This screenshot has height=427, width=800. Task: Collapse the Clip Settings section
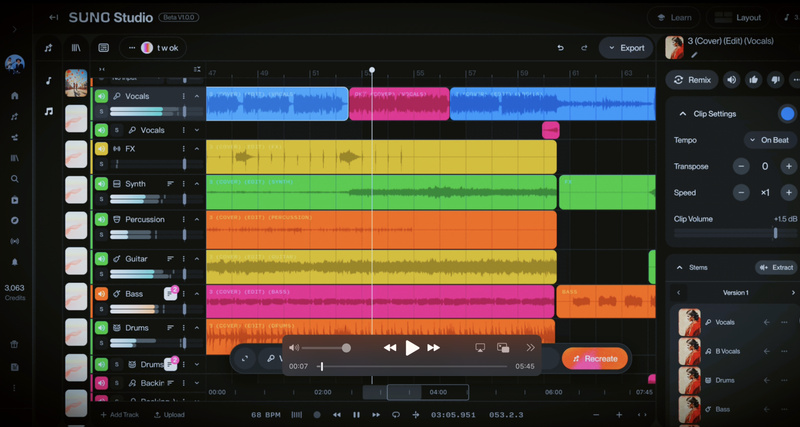pyautogui.click(x=683, y=114)
